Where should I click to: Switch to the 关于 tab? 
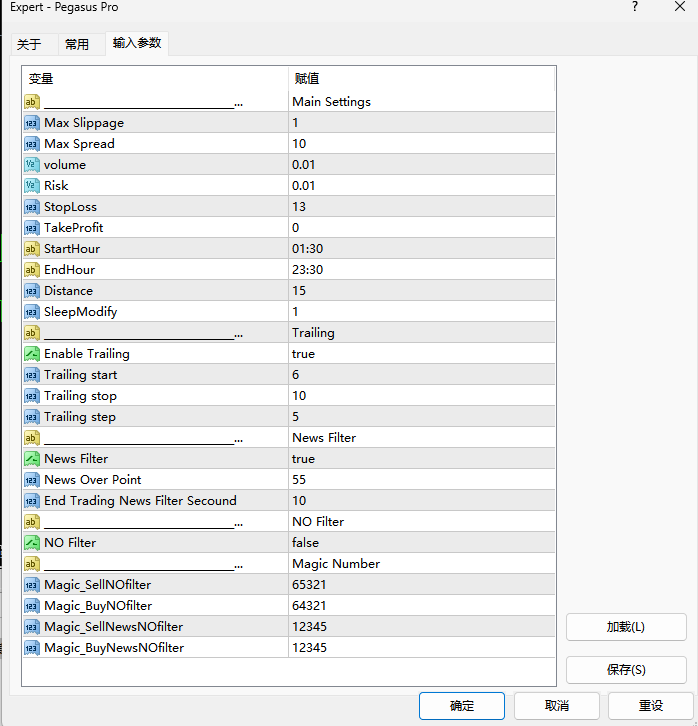[30, 45]
